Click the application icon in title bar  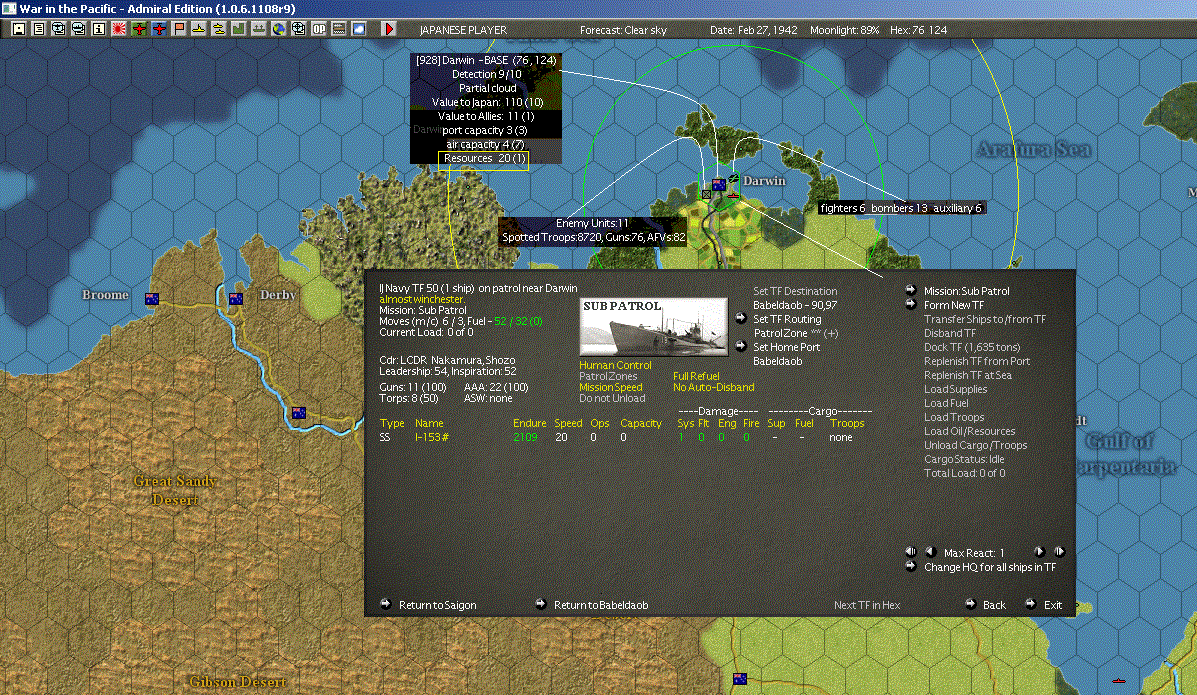coord(8,8)
